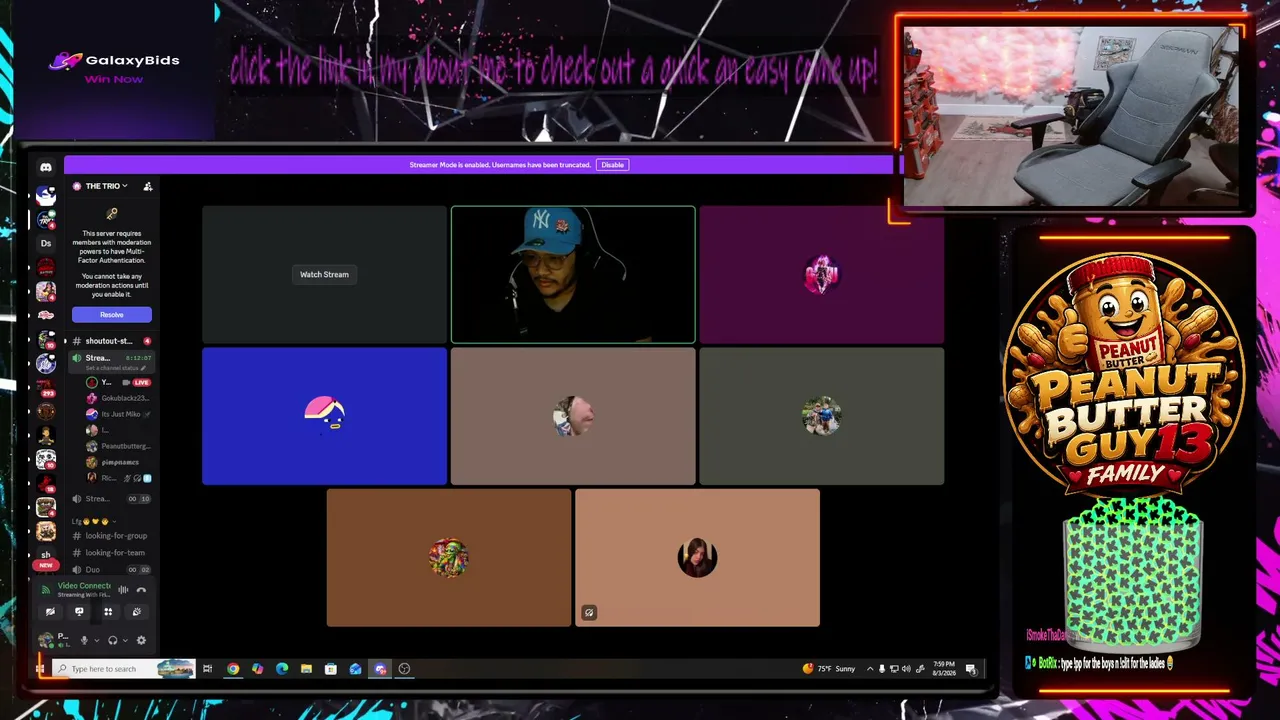Click the Type here to search box
The height and width of the screenshot is (720, 1280).
[x=123, y=669]
